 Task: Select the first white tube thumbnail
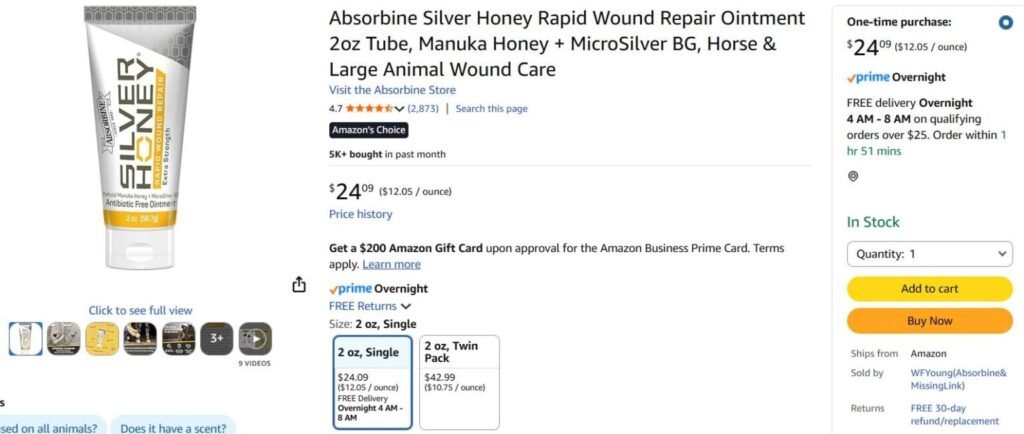[26, 339]
